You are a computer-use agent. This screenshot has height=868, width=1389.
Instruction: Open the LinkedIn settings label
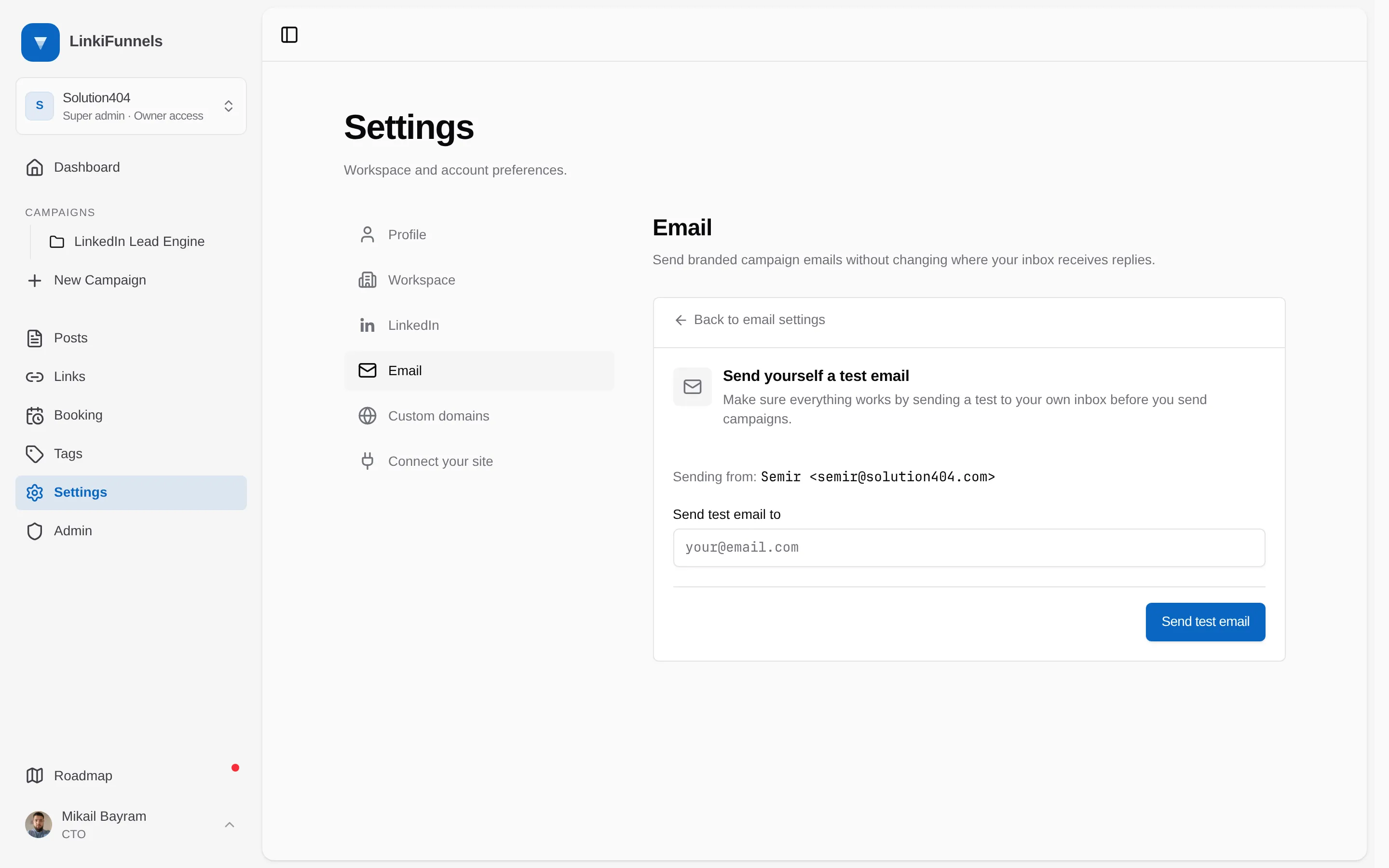click(x=413, y=325)
